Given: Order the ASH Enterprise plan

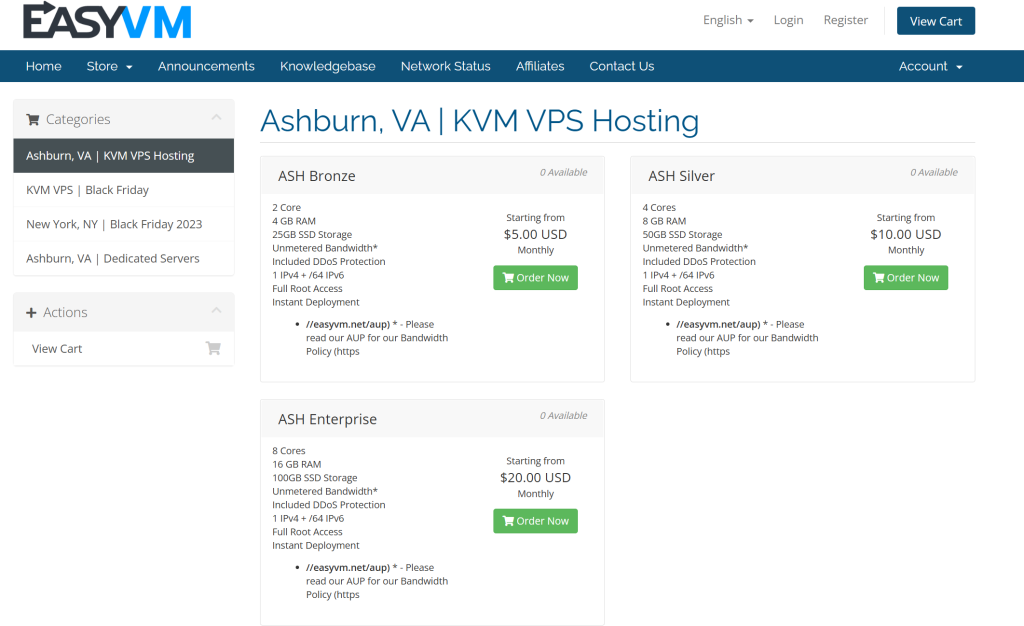Looking at the screenshot, I should (x=536, y=521).
